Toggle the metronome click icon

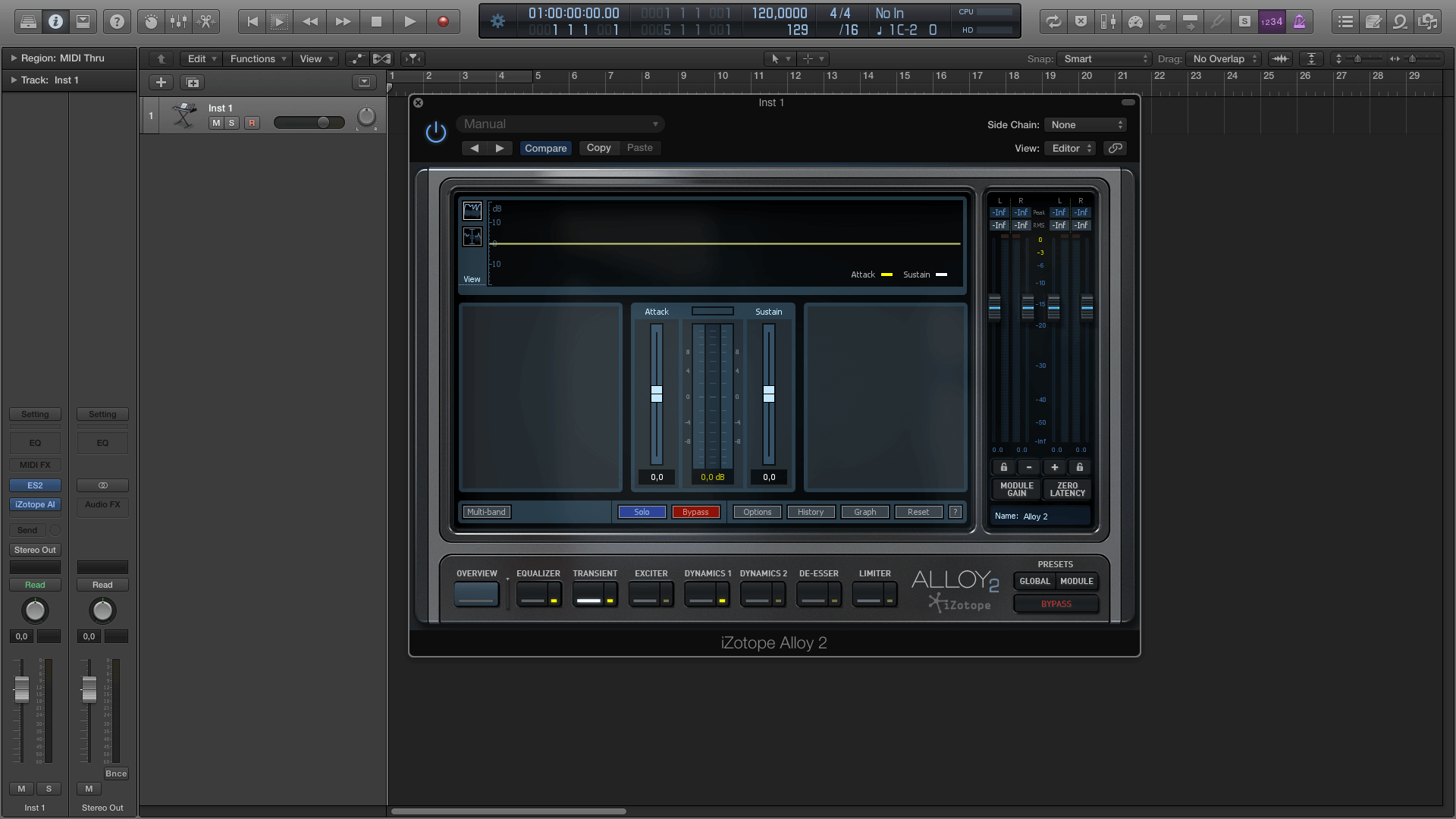(1300, 22)
